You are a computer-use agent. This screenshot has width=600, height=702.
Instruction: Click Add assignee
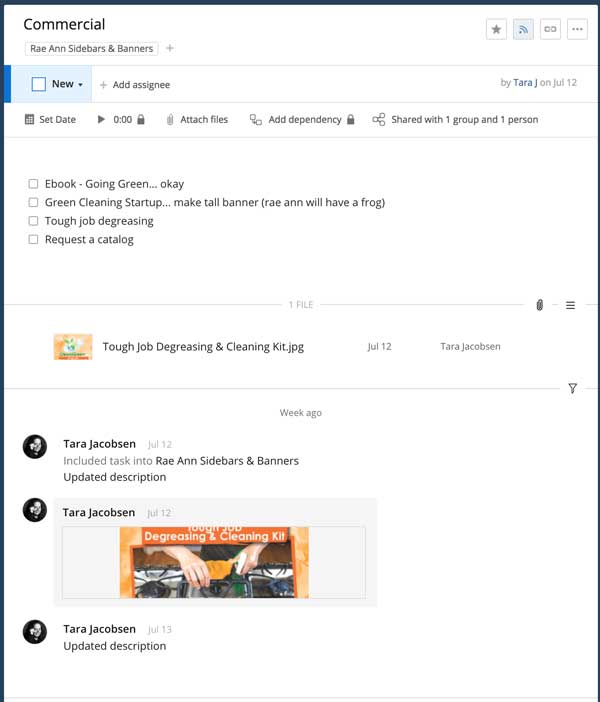click(x=135, y=85)
